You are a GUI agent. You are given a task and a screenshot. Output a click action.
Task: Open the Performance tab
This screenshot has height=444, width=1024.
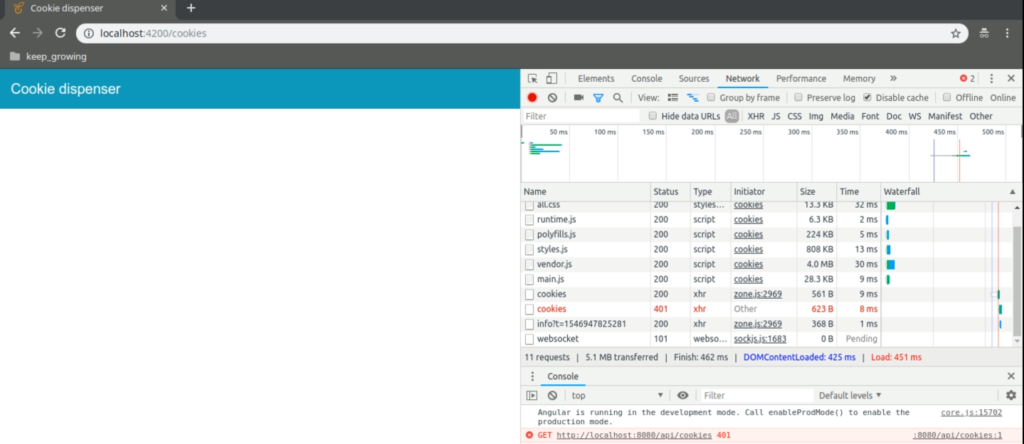pyautogui.click(x=800, y=79)
